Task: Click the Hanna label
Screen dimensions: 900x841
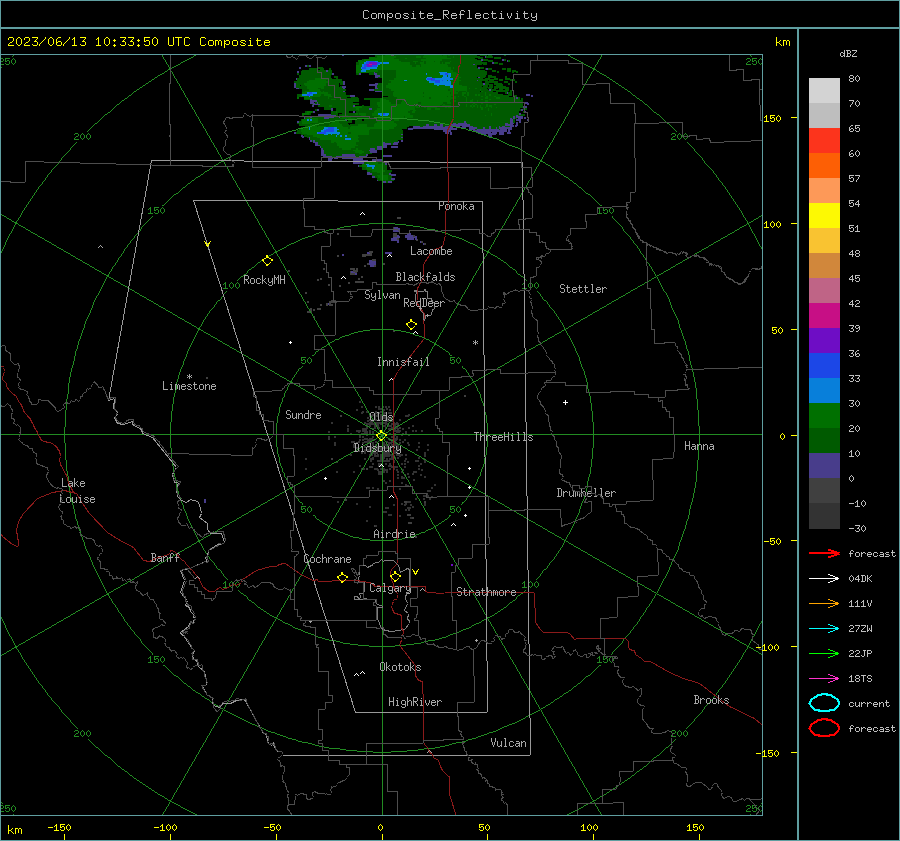Action: (699, 446)
